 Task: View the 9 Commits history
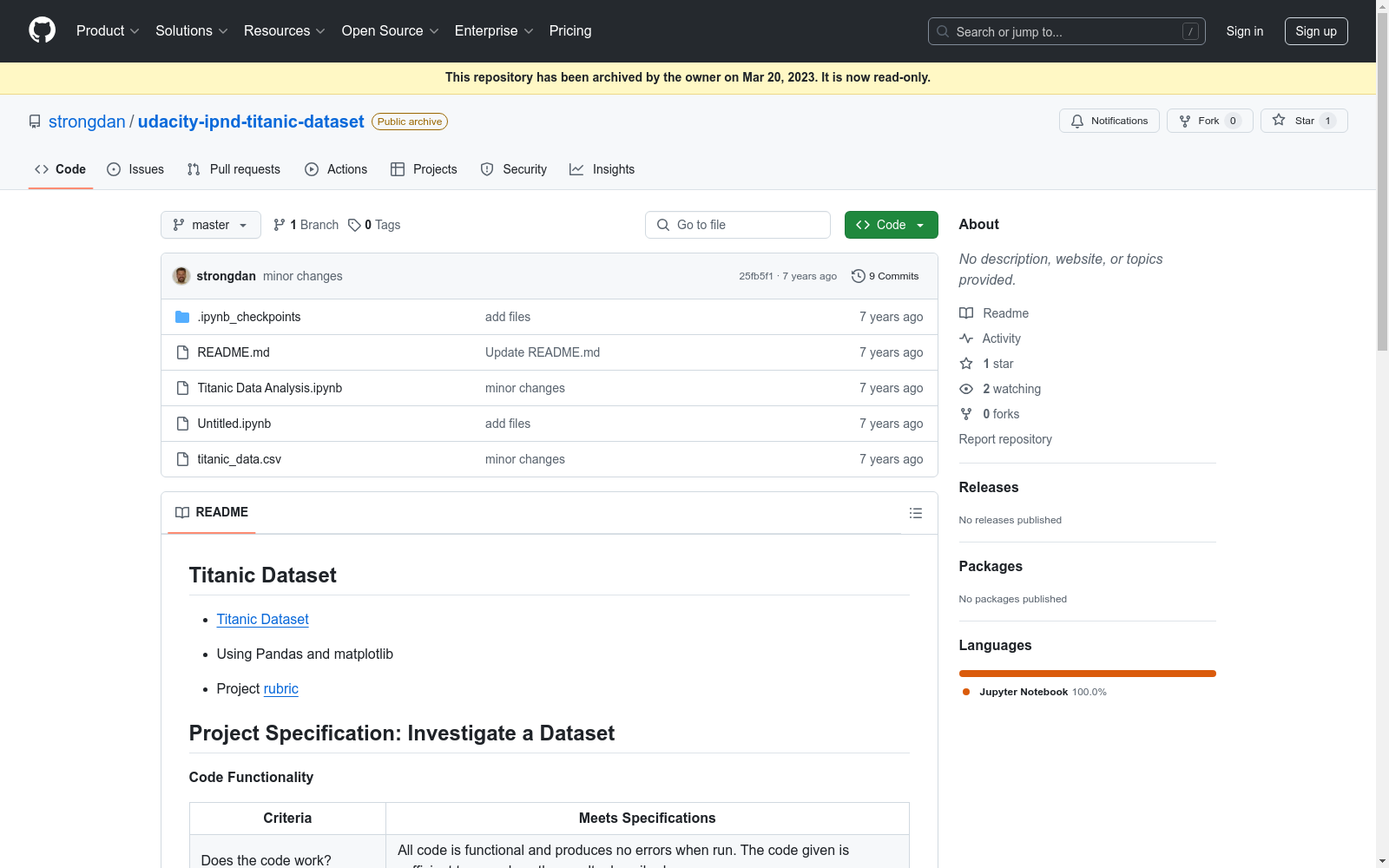tap(885, 276)
